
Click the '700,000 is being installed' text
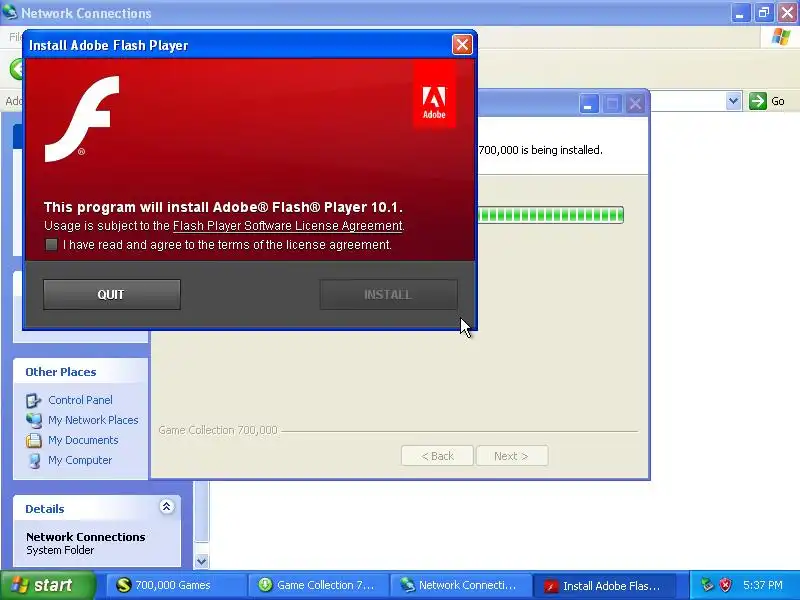point(540,150)
